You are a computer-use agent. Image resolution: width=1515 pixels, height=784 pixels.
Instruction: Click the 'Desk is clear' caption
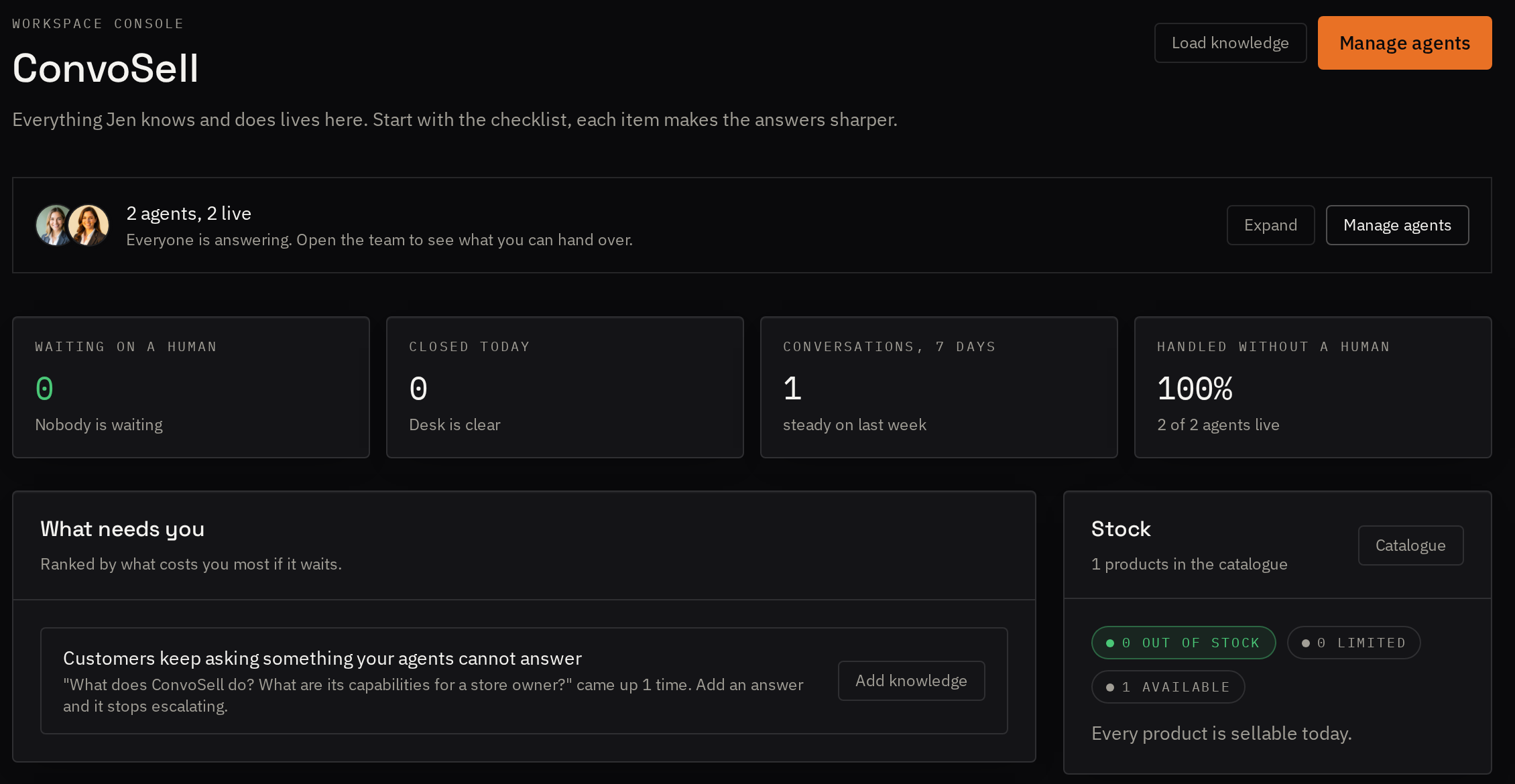click(454, 425)
